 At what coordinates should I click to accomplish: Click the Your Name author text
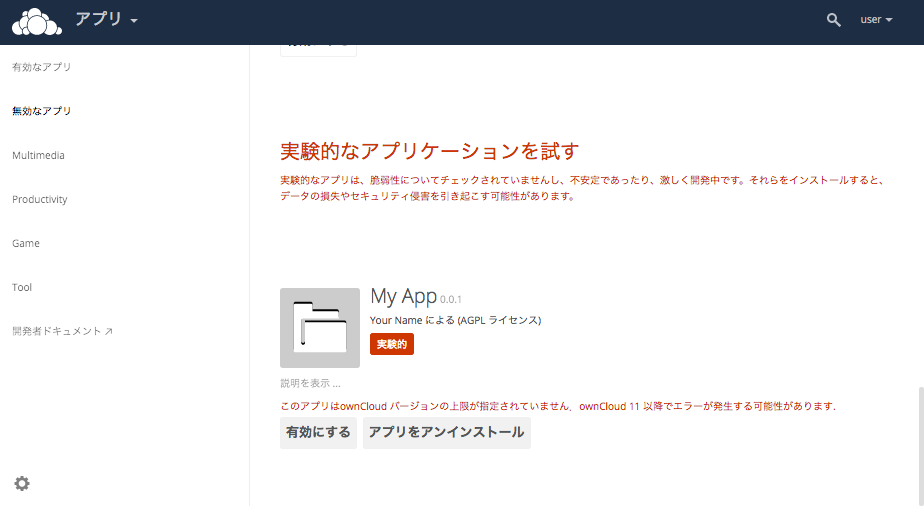coord(396,320)
